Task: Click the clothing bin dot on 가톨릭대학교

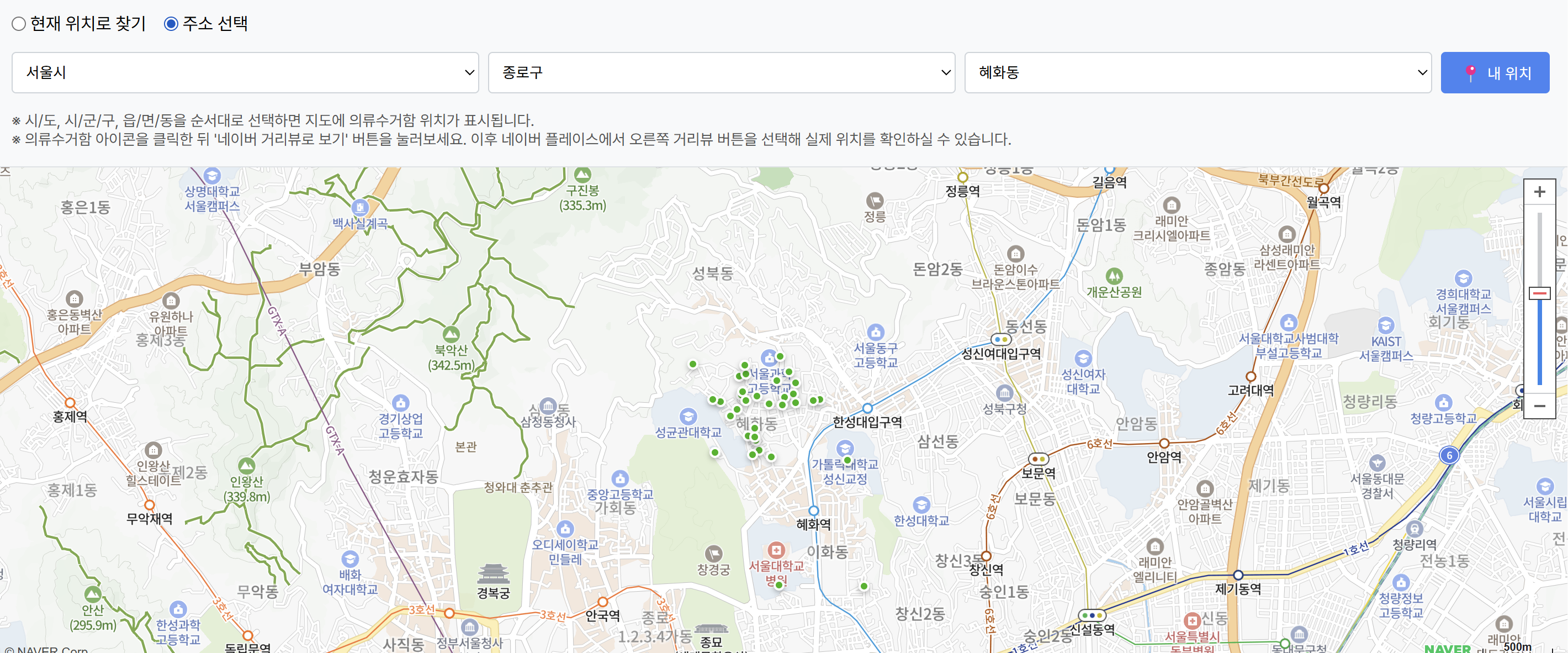Action: [x=847, y=461]
